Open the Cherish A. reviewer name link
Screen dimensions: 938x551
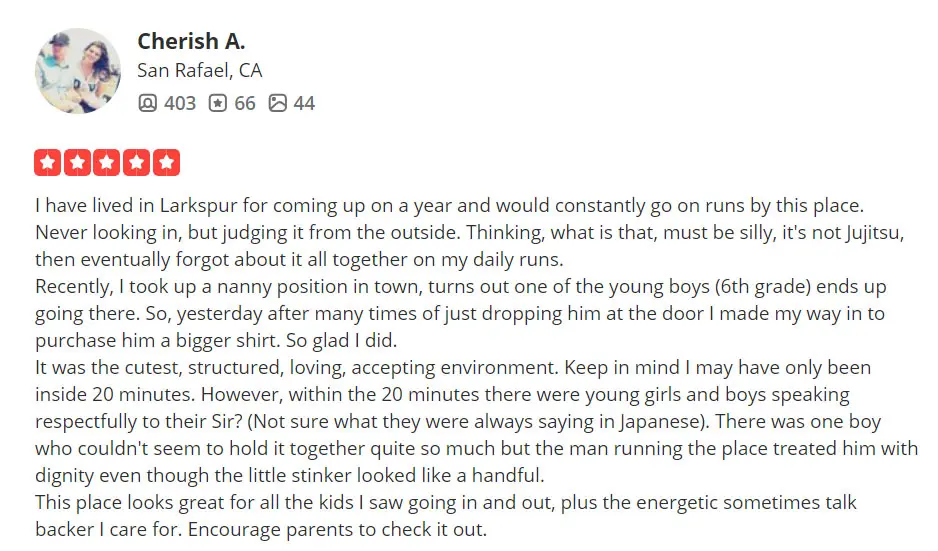[191, 41]
